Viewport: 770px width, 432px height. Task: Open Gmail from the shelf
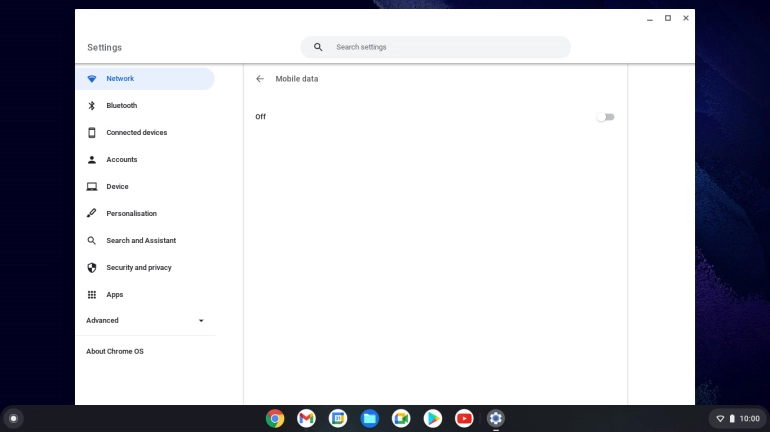point(306,419)
